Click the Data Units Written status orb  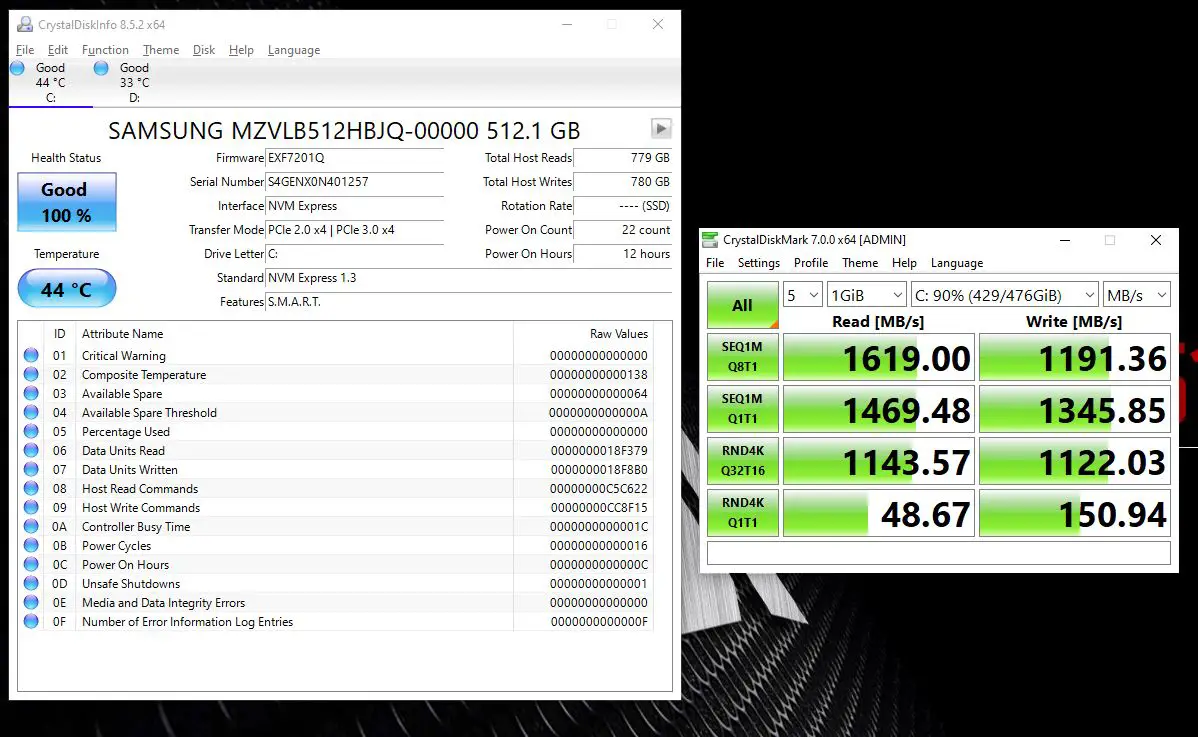(x=31, y=470)
